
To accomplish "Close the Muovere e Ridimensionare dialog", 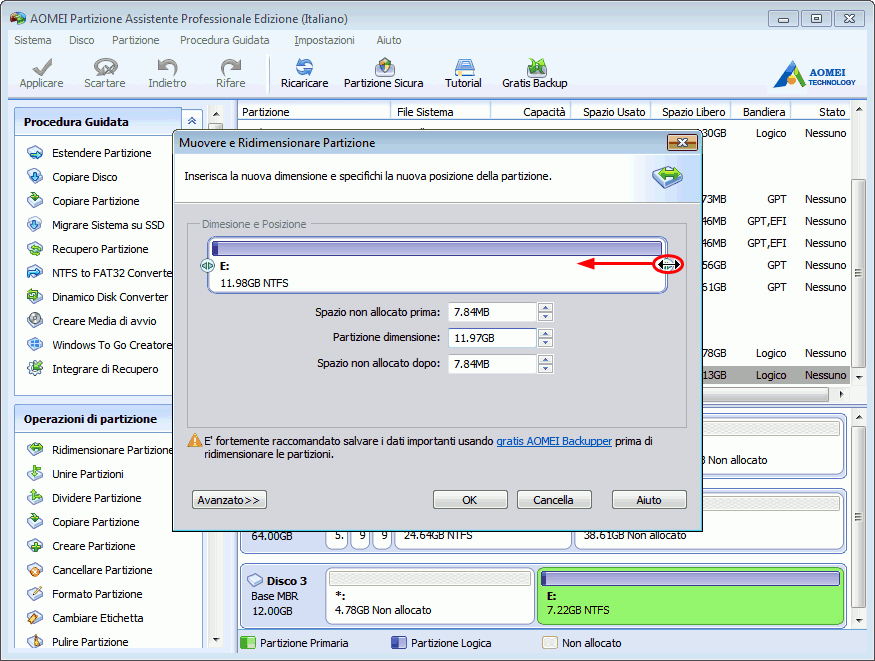I will point(682,143).
